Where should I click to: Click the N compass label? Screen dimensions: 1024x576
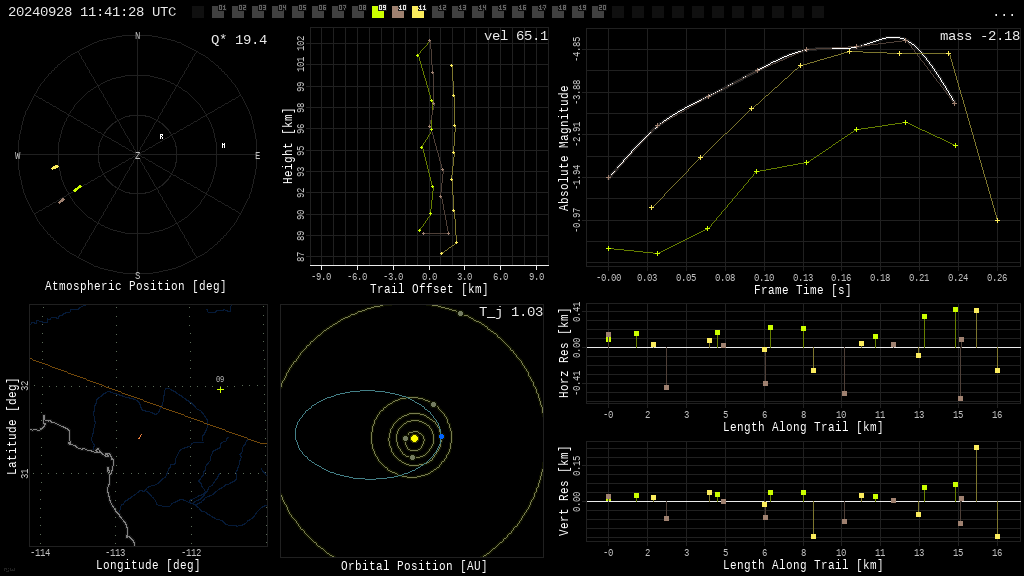coord(137,36)
